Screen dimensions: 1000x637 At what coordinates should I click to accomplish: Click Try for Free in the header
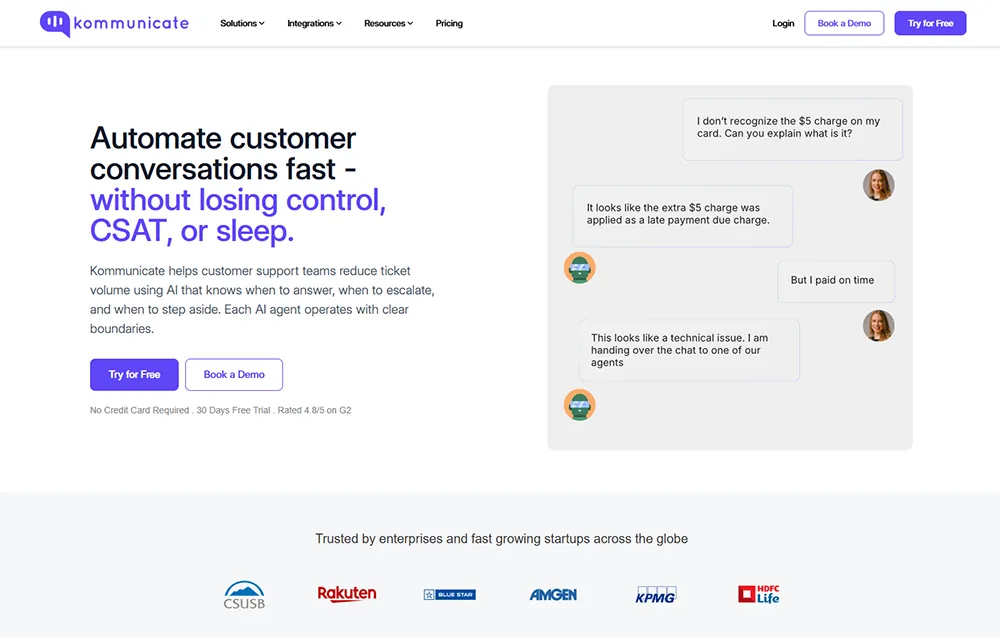click(x=930, y=24)
